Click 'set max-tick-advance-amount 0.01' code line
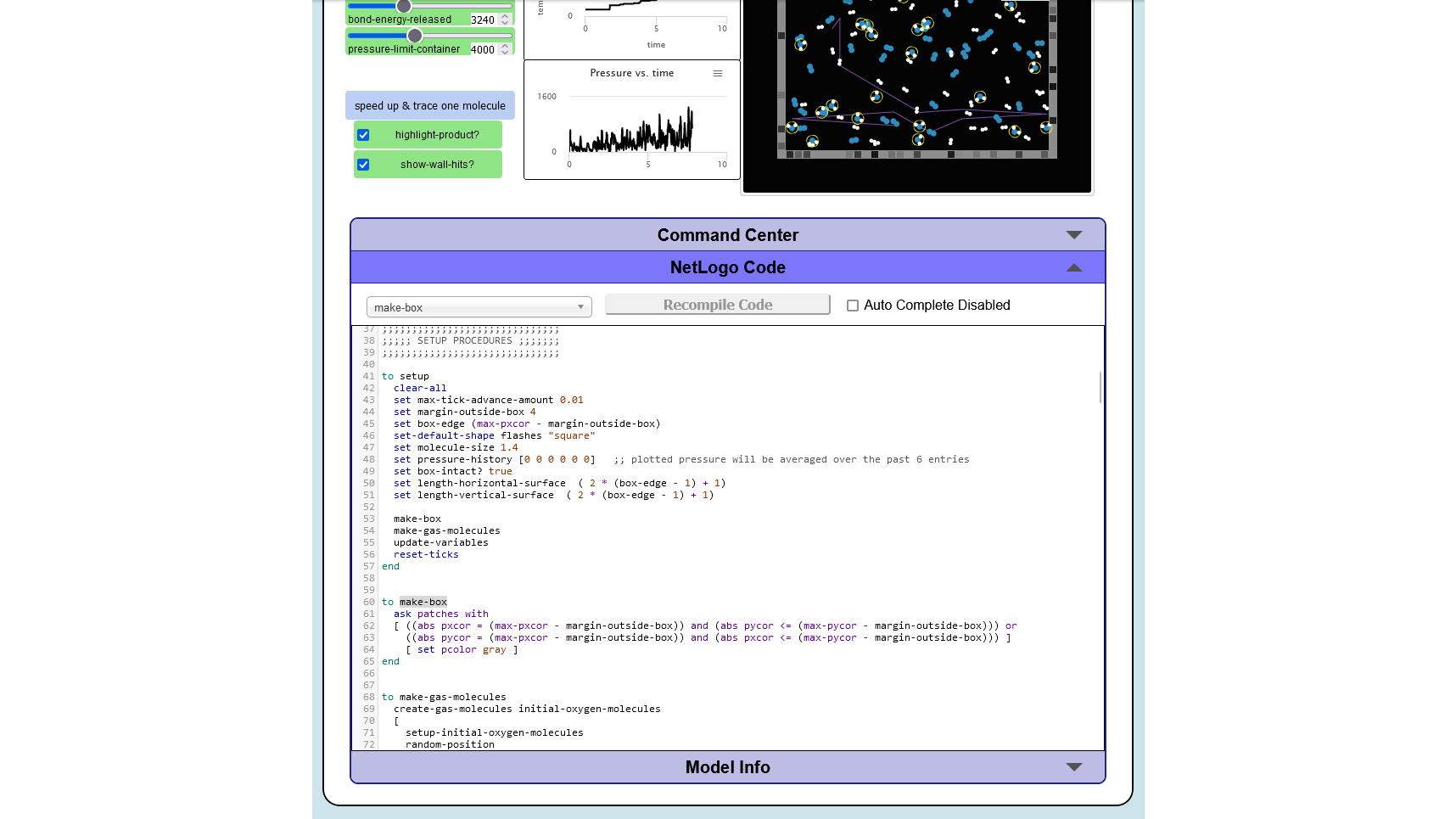Image resolution: width=1456 pixels, height=819 pixels. pos(489,400)
